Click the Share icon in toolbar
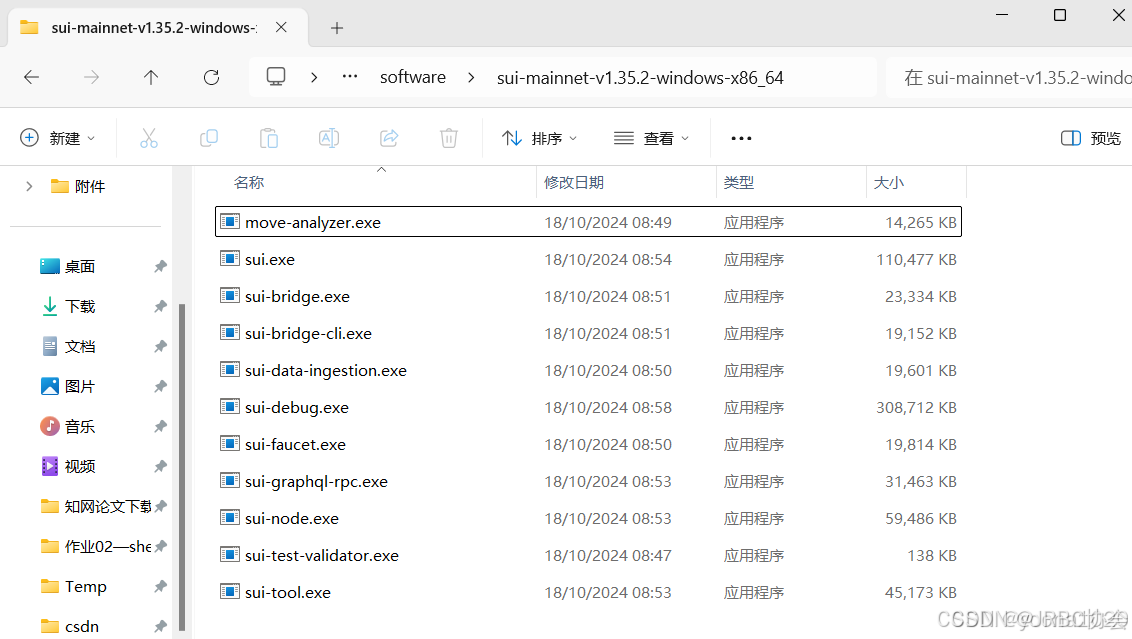This screenshot has width=1132, height=639. click(x=388, y=138)
